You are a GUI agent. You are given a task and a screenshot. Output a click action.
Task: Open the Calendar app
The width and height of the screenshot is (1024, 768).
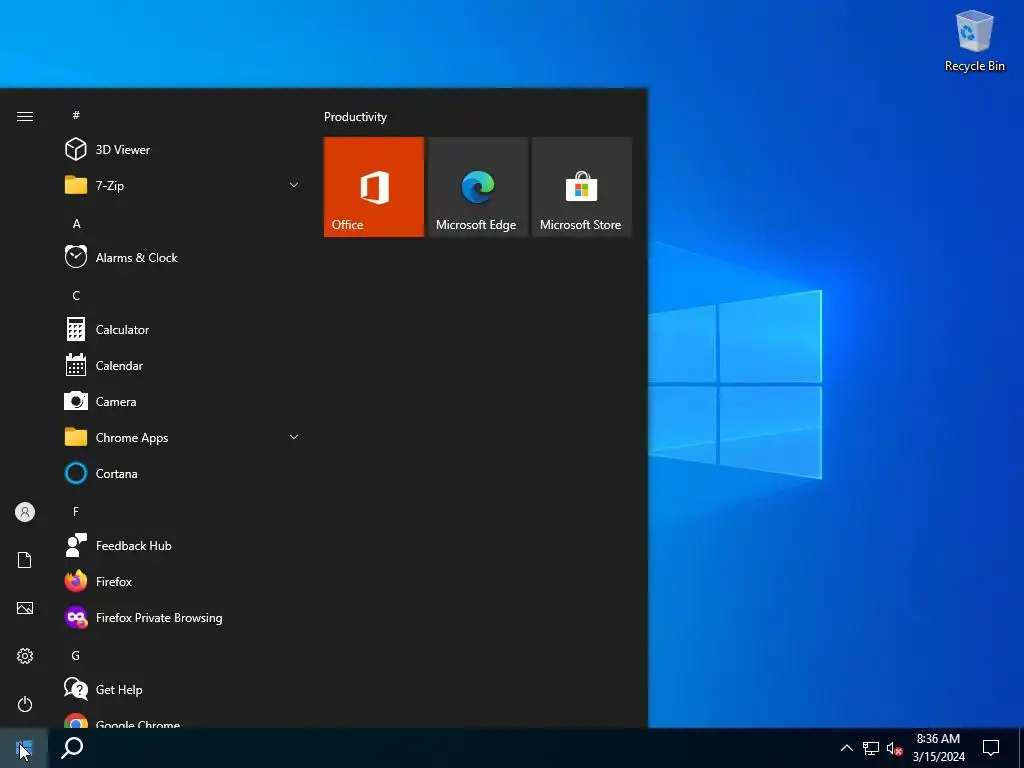(183, 366)
